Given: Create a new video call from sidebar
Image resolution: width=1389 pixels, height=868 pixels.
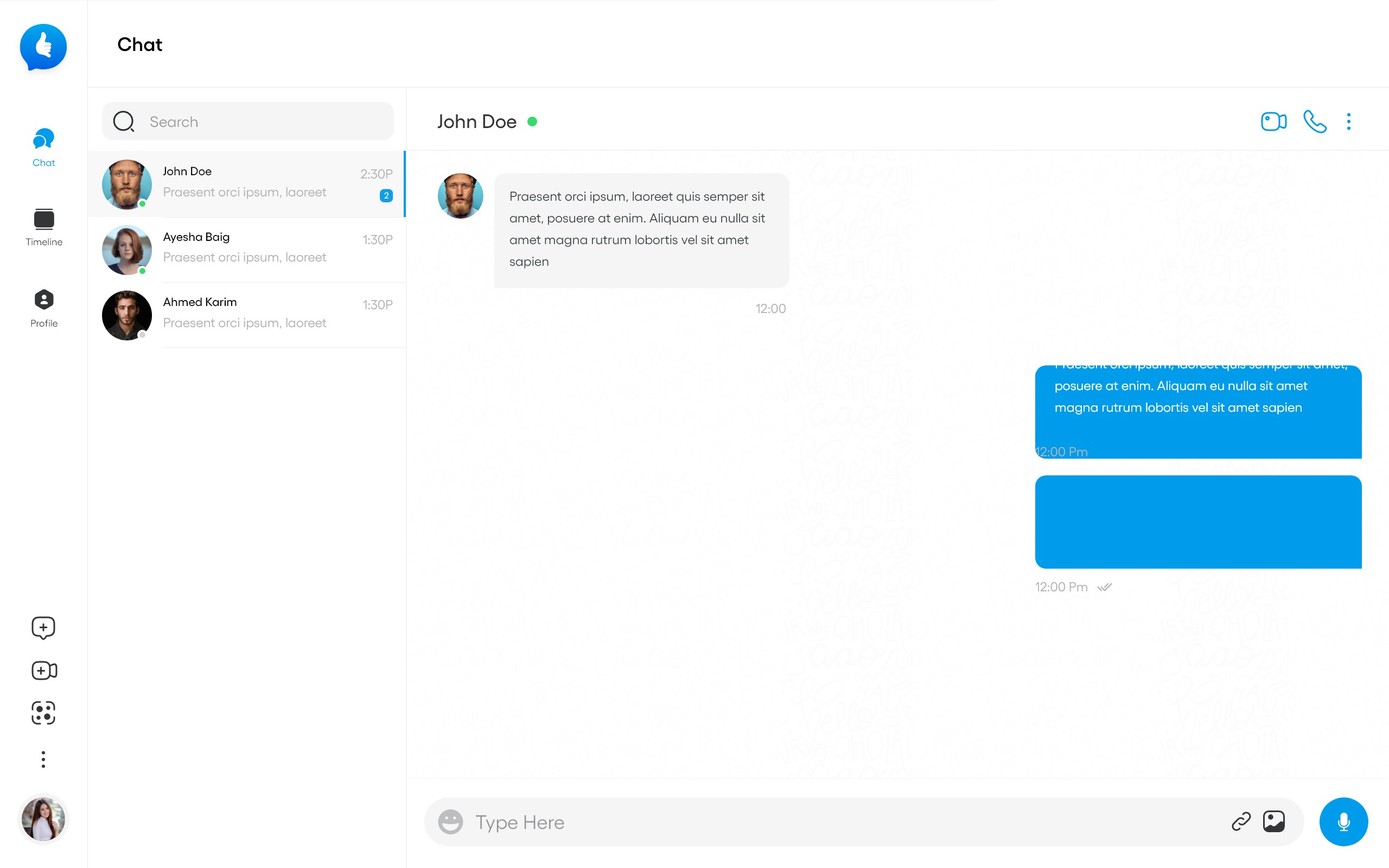Looking at the screenshot, I should (x=43, y=671).
